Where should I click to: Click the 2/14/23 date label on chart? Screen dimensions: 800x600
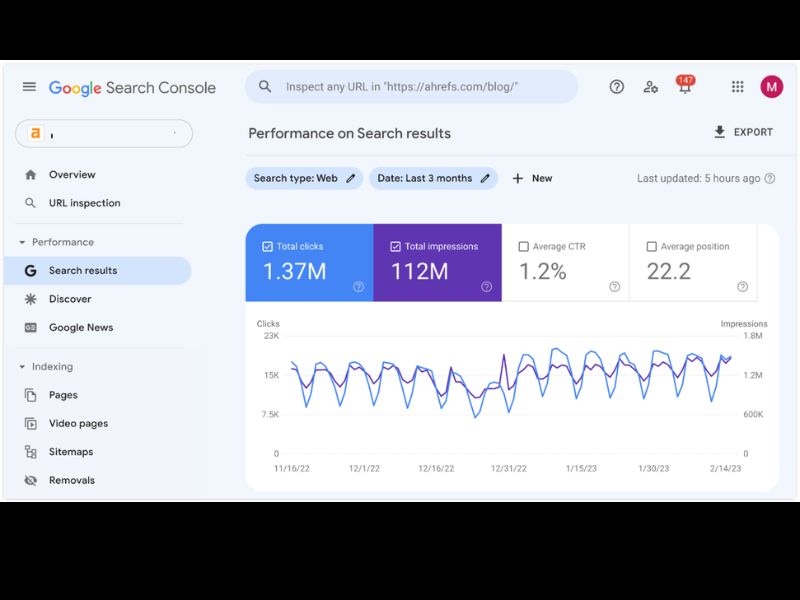(726, 468)
